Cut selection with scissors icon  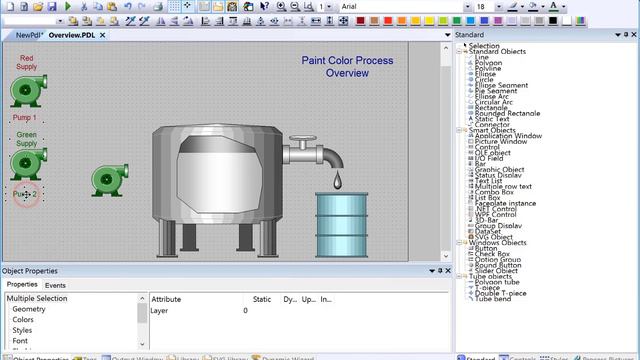click(x=84, y=7)
